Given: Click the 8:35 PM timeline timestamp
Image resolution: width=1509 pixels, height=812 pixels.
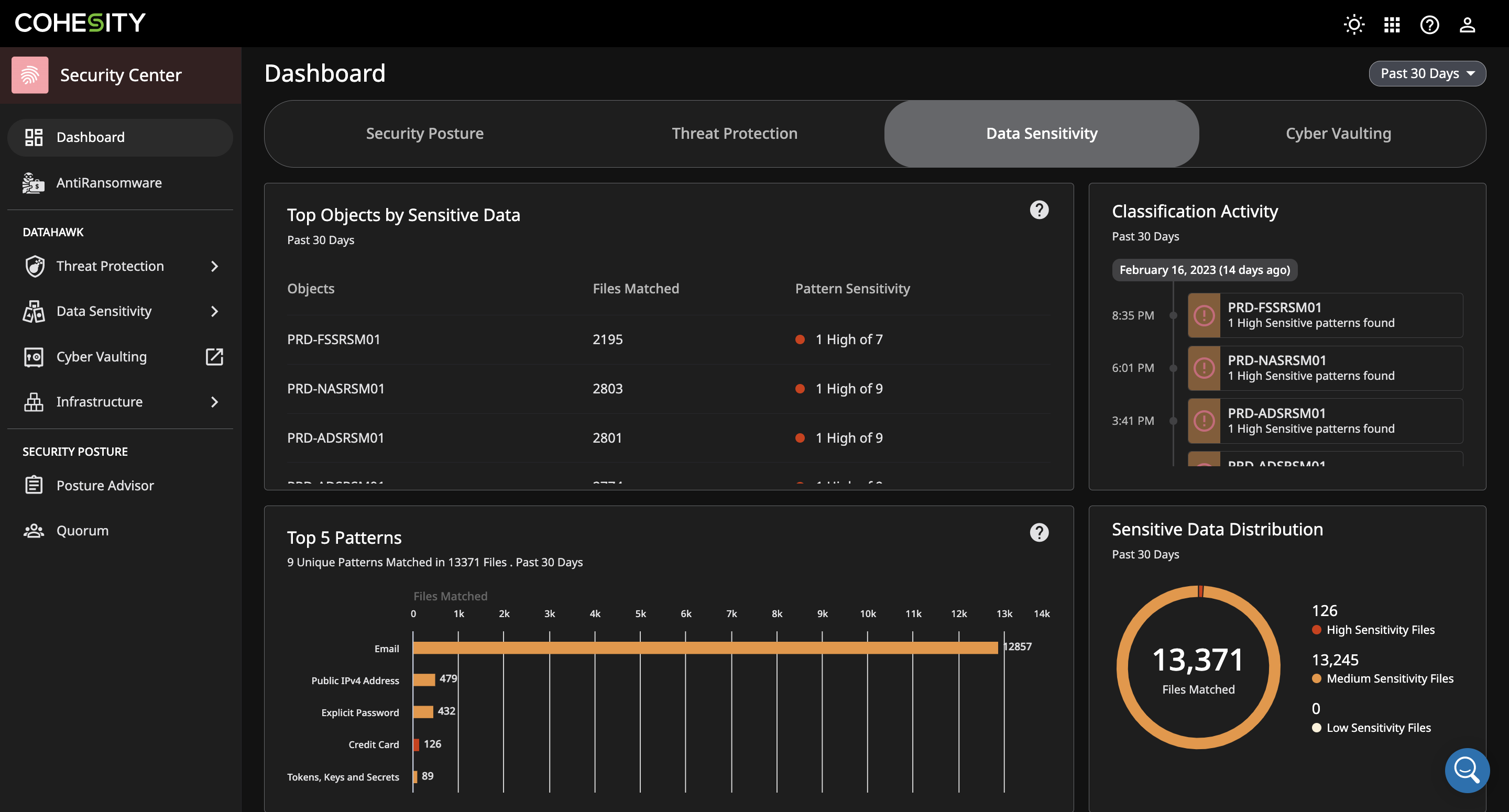Looking at the screenshot, I should click(1133, 315).
